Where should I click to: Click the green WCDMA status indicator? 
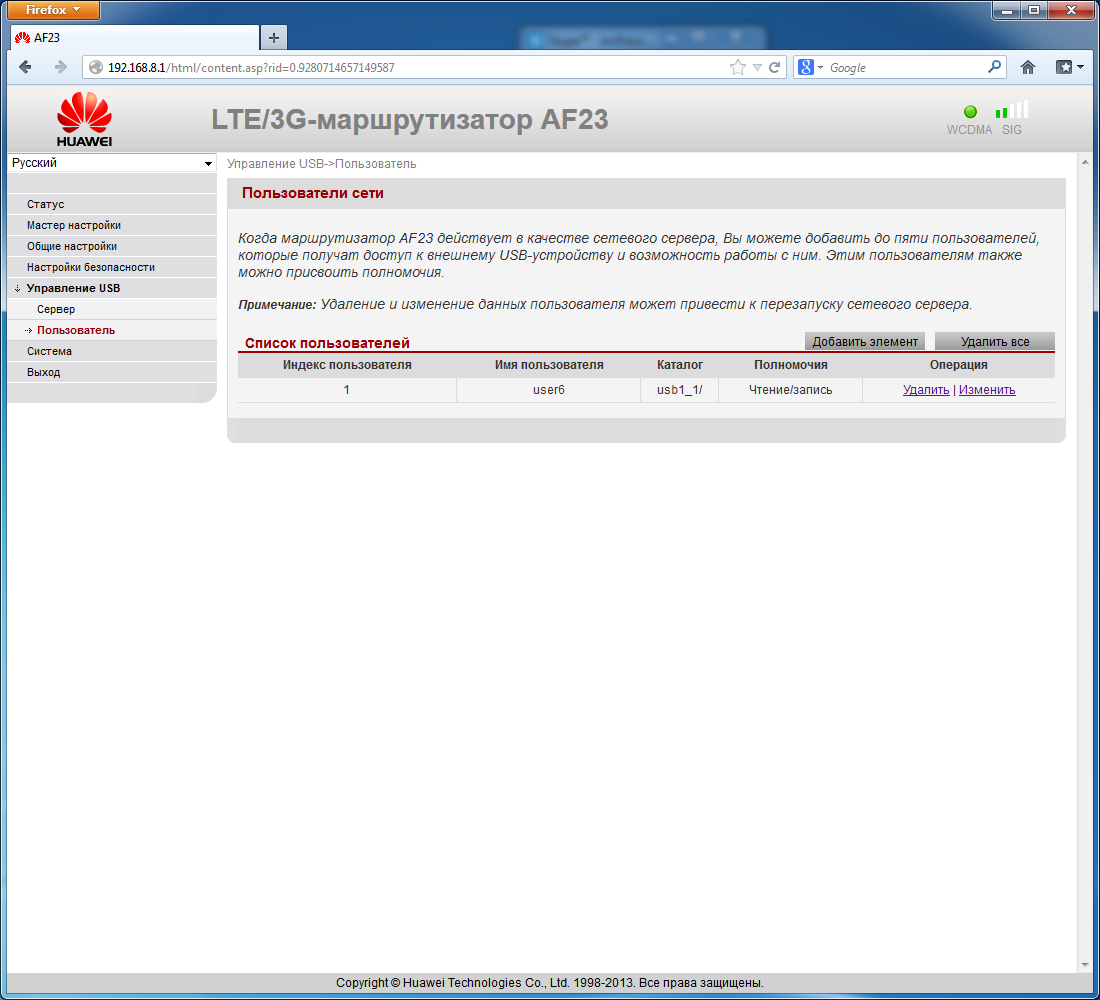970,112
